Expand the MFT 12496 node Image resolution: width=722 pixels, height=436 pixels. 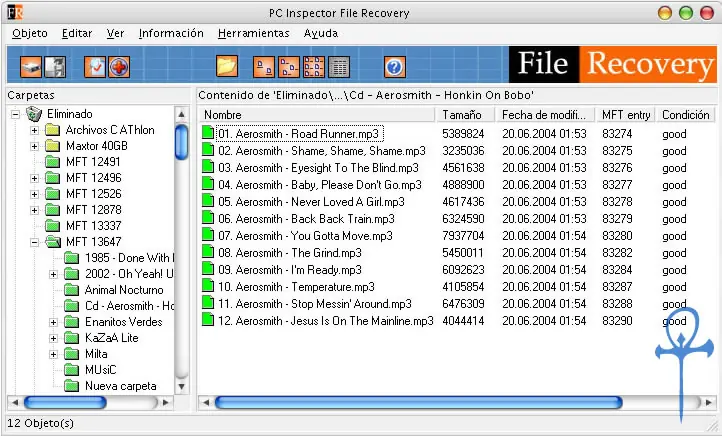click(x=35, y=178)
